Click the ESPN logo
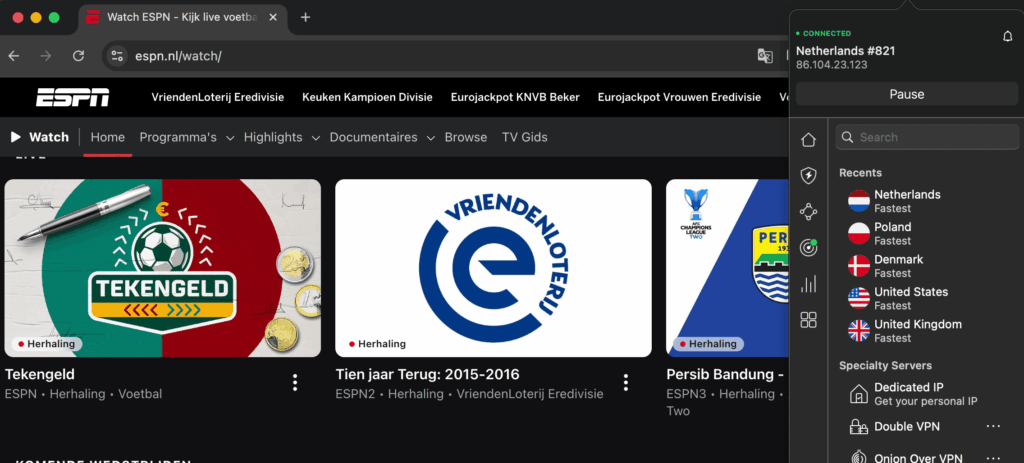Image resolution: width=1024 pixels, height=463 pixels. [72, 97]
